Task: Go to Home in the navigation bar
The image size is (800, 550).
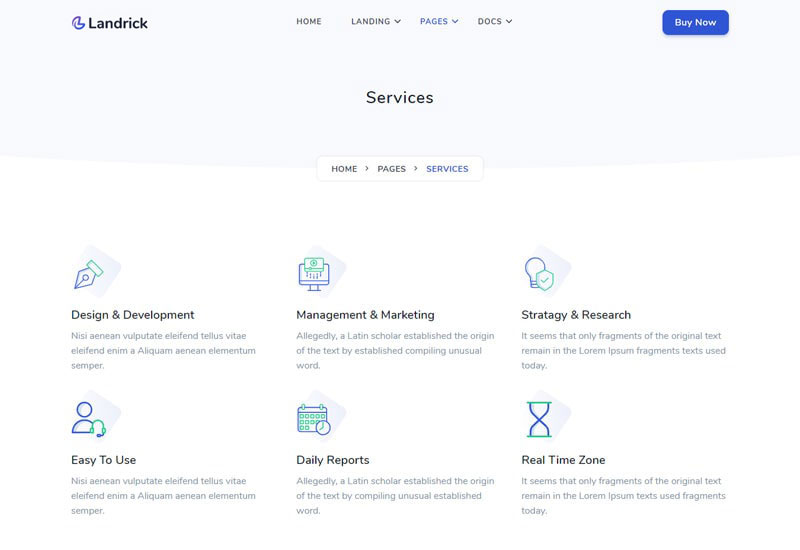Action: pyautogui.click(x=309, y=21)
